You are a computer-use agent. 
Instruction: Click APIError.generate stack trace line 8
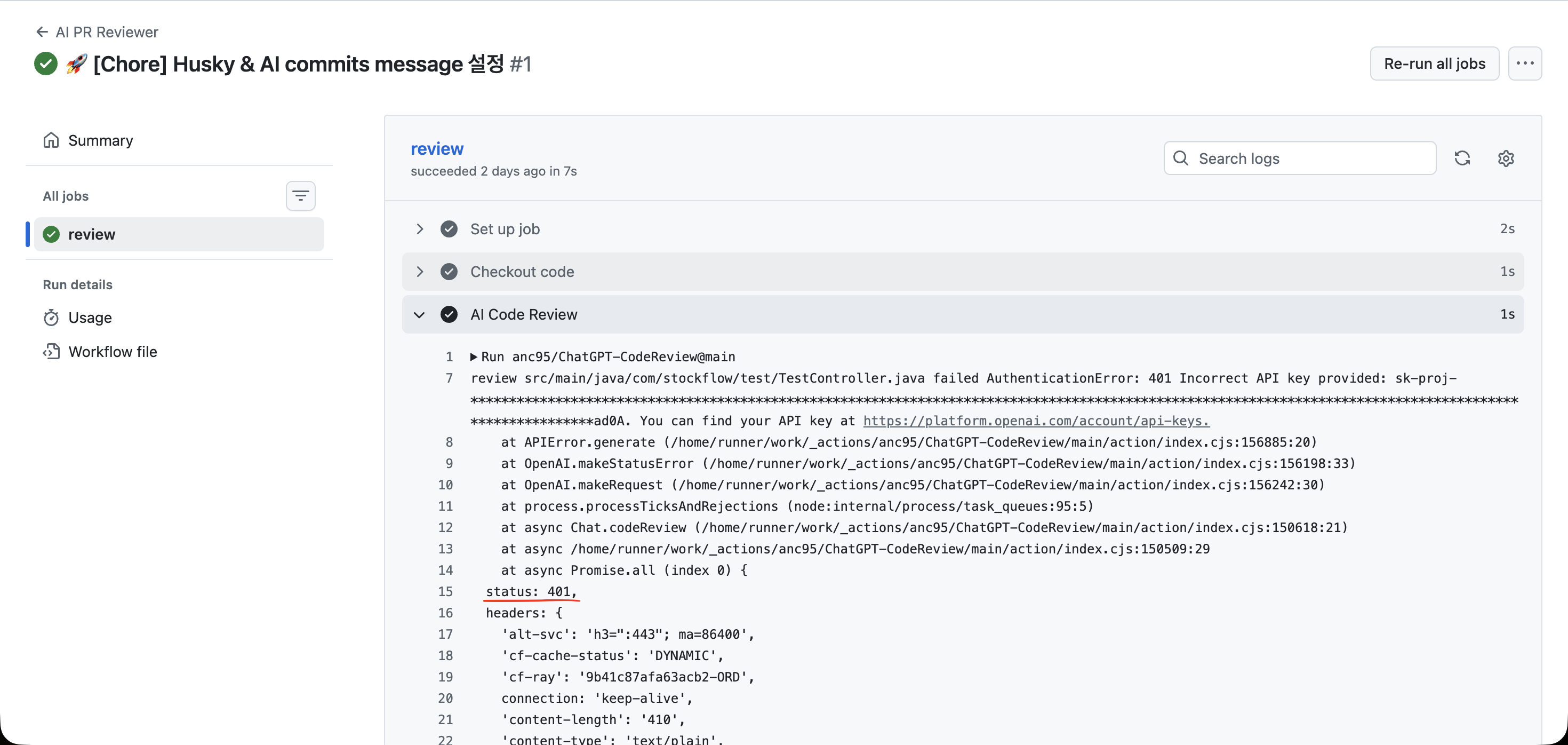point(909,442)
